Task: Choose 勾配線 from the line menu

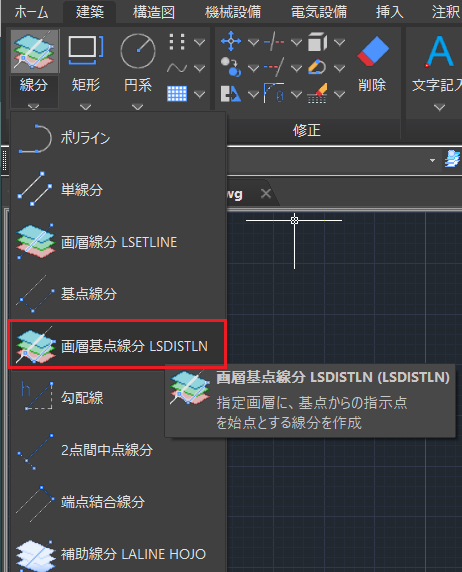Action: [x=88, y=398]
